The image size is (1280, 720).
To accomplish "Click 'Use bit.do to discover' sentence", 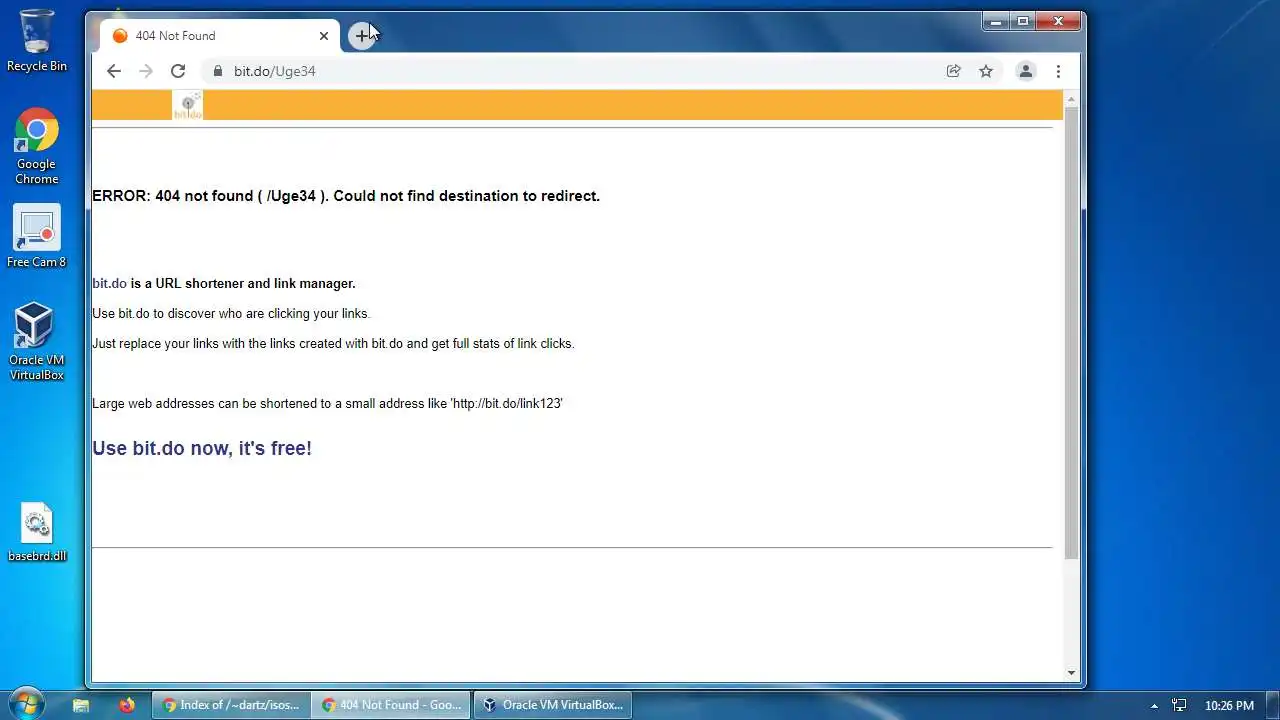I will coord(231,313).
